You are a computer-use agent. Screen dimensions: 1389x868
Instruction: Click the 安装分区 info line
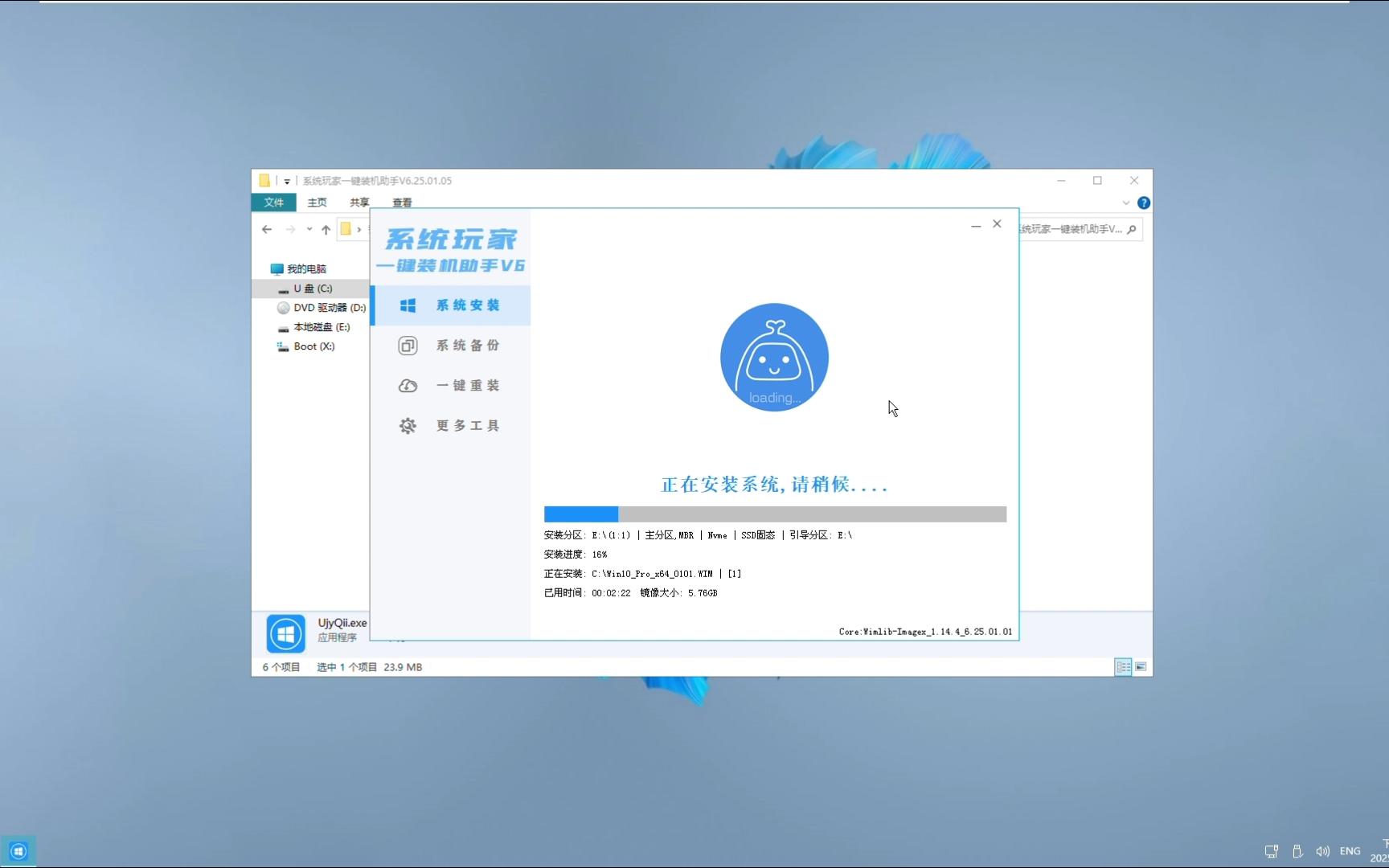(698, 535)
